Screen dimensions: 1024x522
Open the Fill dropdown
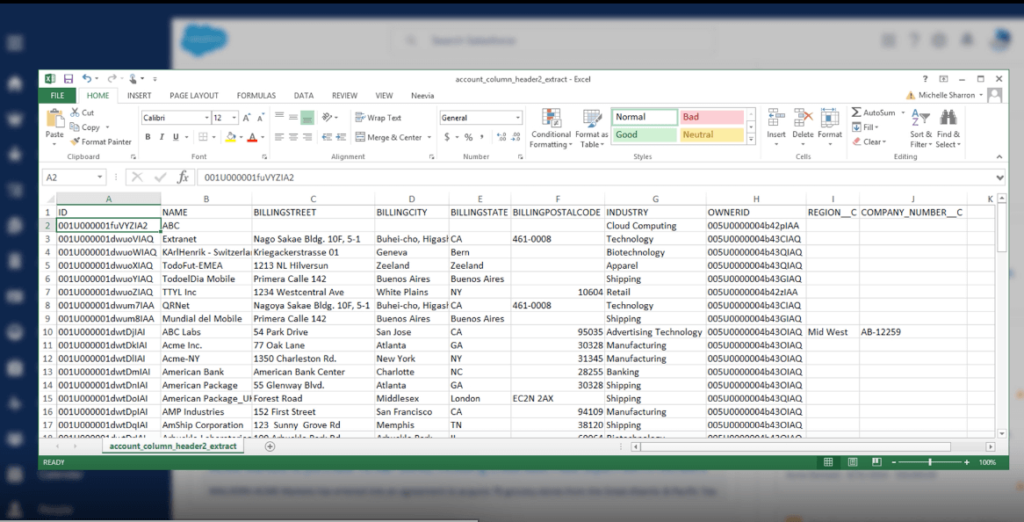click(866, 127)
